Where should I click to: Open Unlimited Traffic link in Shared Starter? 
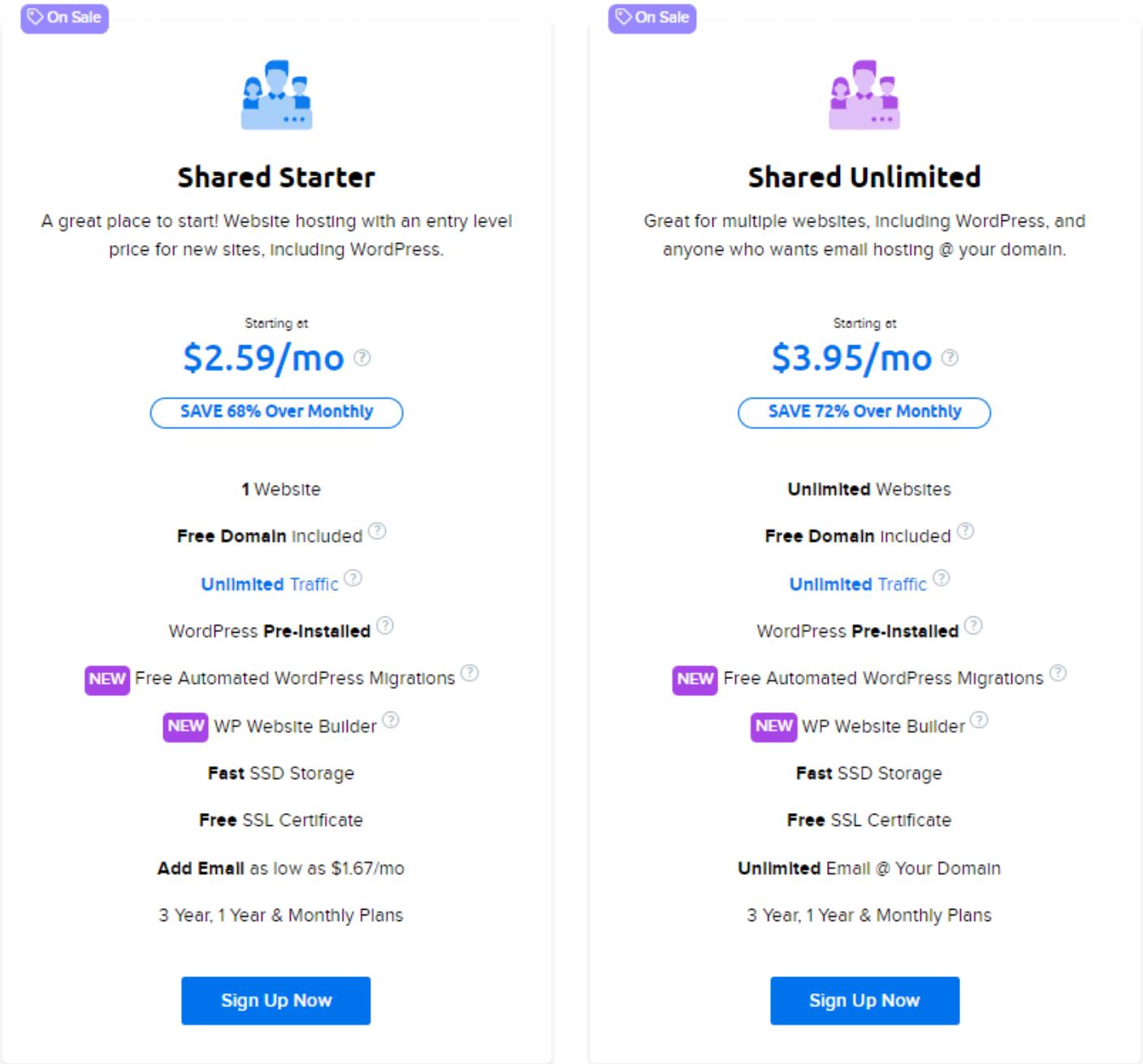(269, 585)
